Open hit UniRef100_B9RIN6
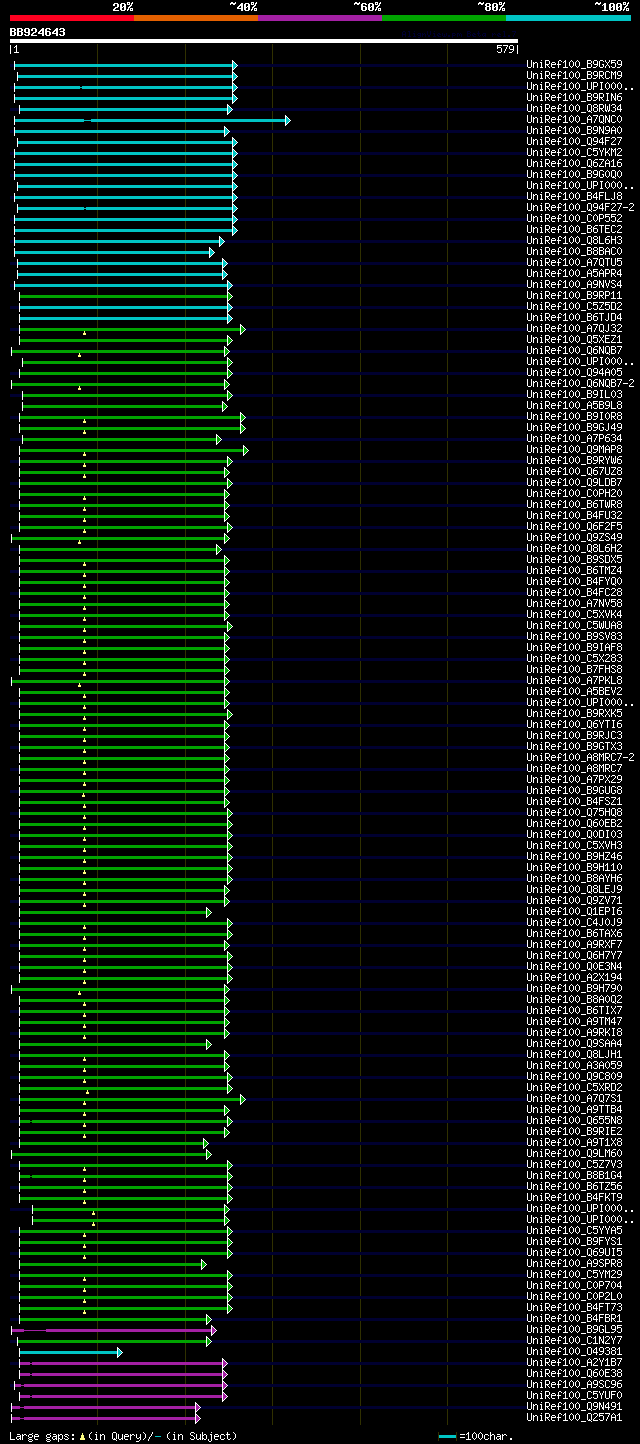The image size is (640, 1444). pos(575,97)
